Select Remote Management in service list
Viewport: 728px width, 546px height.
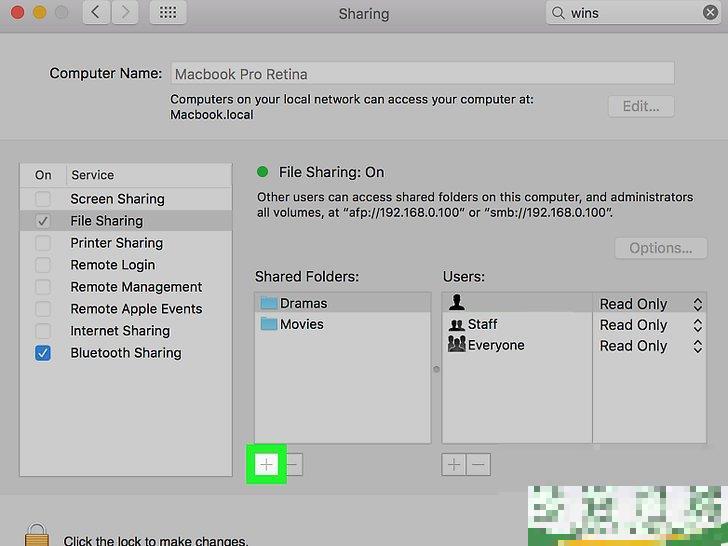(x=136, y=287)
